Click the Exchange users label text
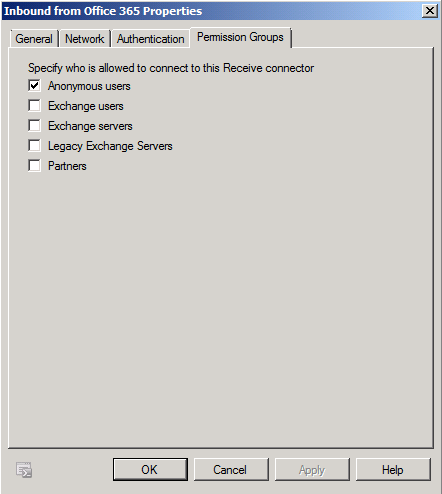Image resolution: width=442 pixels, height=494 pixels. 86,106
